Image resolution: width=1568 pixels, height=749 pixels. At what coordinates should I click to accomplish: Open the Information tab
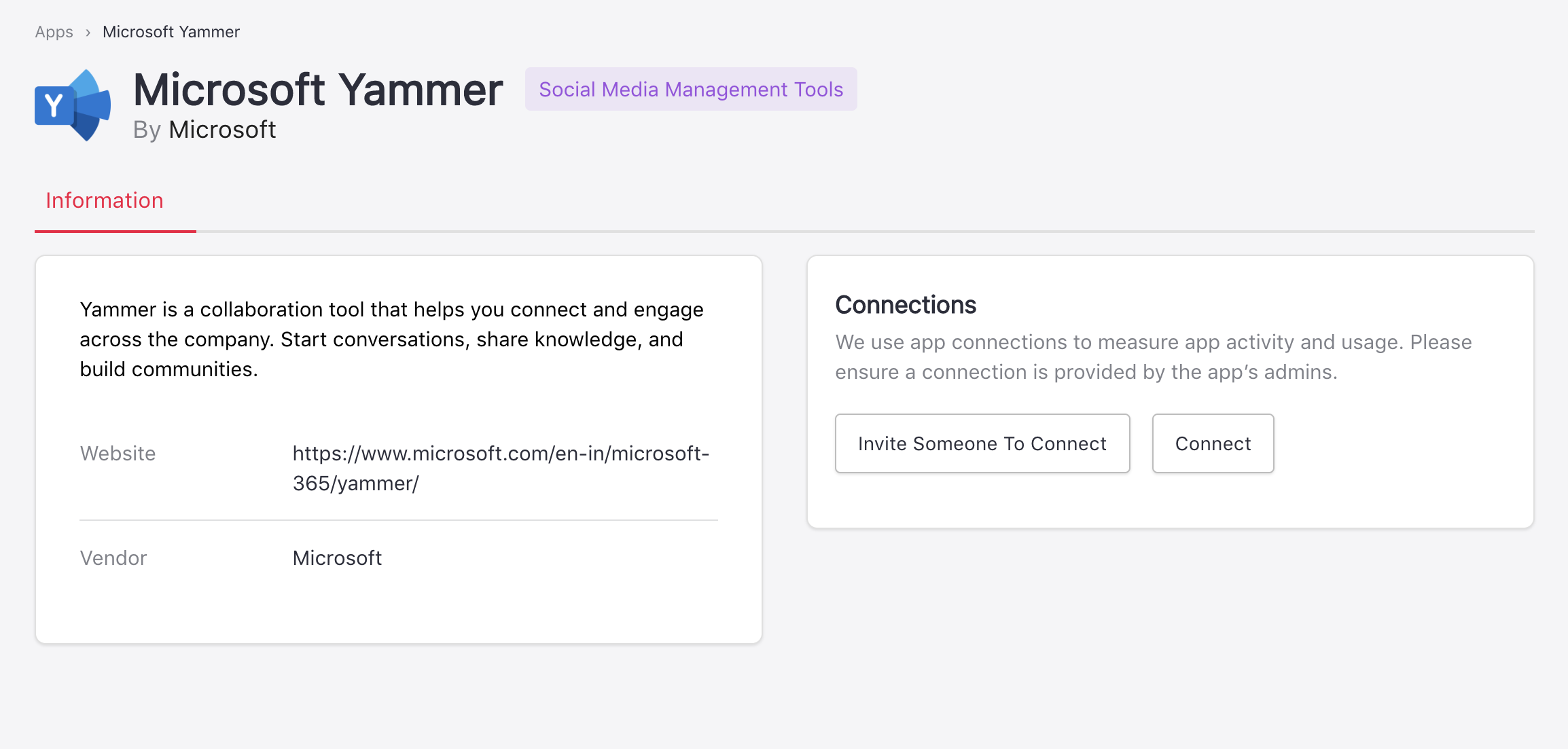tap(105, 201)
